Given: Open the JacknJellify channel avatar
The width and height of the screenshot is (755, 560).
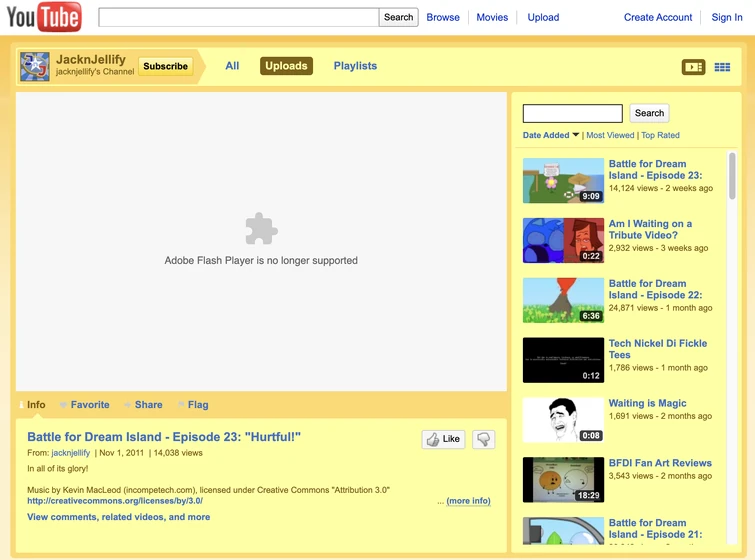Looking at the screenshot, I should pos(35,66).
